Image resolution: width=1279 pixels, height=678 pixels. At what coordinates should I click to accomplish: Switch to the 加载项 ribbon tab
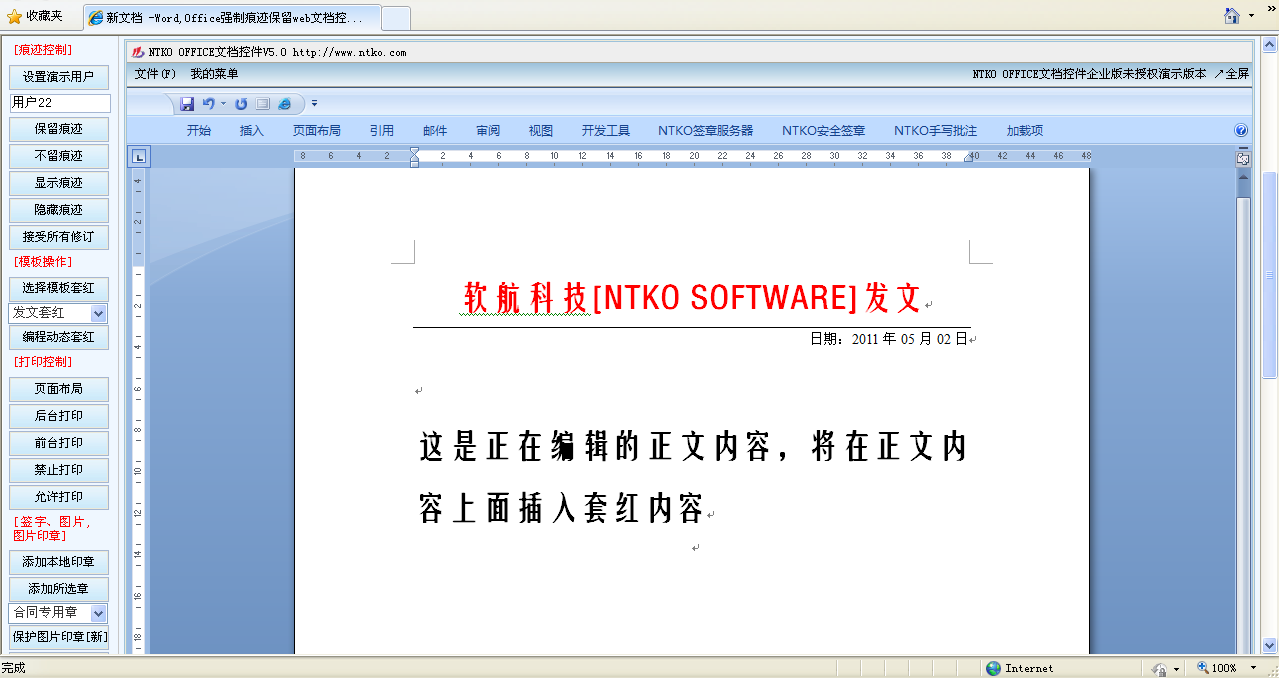(x=1025, y=130)
